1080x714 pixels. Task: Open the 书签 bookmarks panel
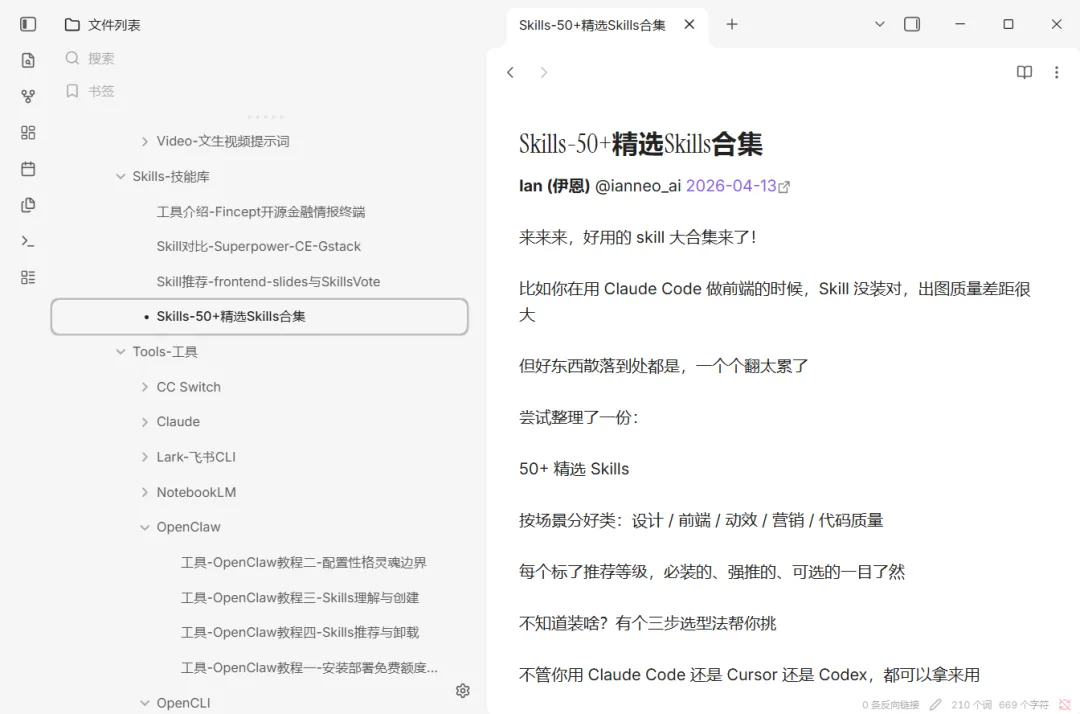click(90, 91)
